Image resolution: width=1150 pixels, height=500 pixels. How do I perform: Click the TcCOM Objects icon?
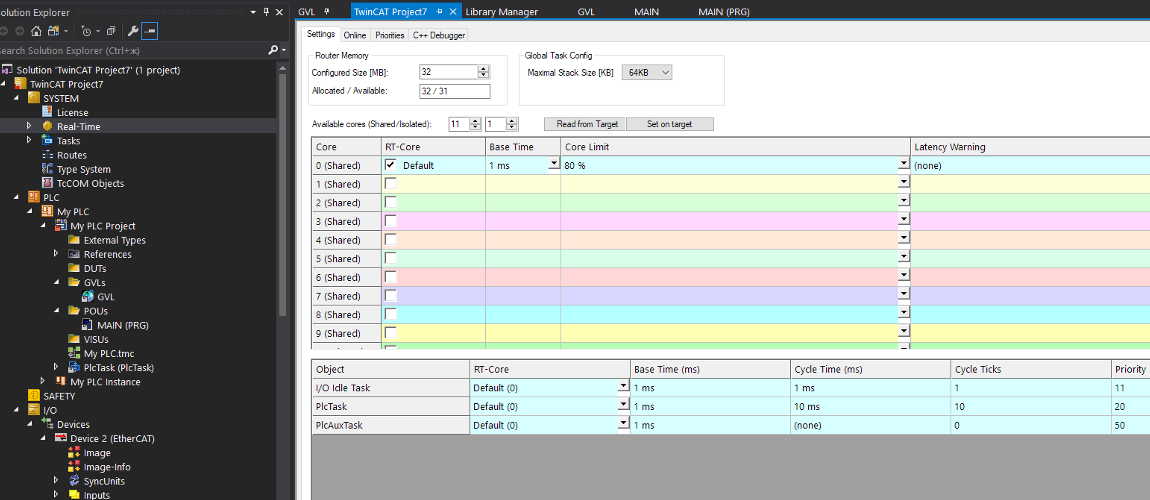coord(48,183)
